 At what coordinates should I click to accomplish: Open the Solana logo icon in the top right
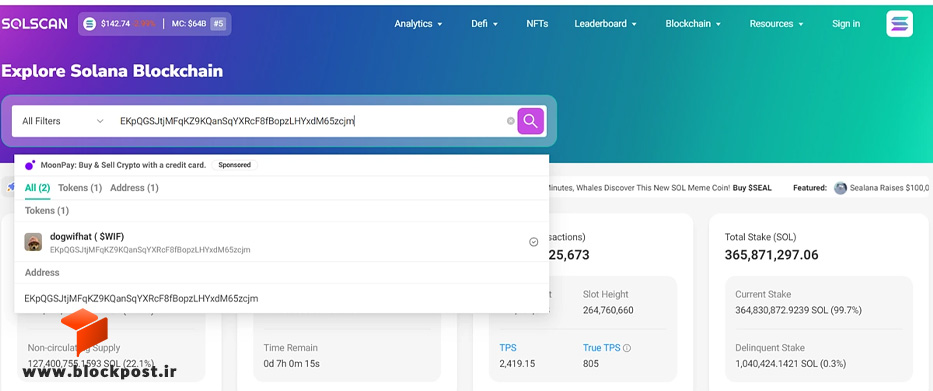point(899,24)
